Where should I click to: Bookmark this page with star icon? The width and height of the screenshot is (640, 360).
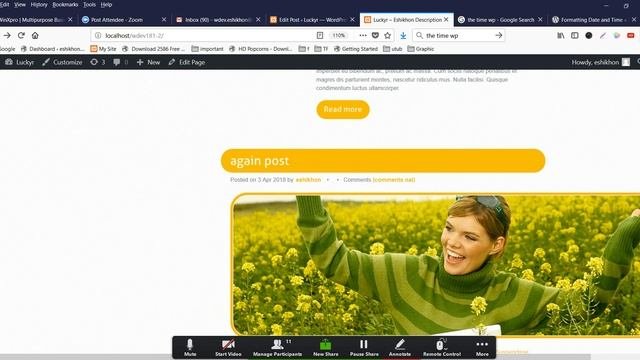pos(387,36)
